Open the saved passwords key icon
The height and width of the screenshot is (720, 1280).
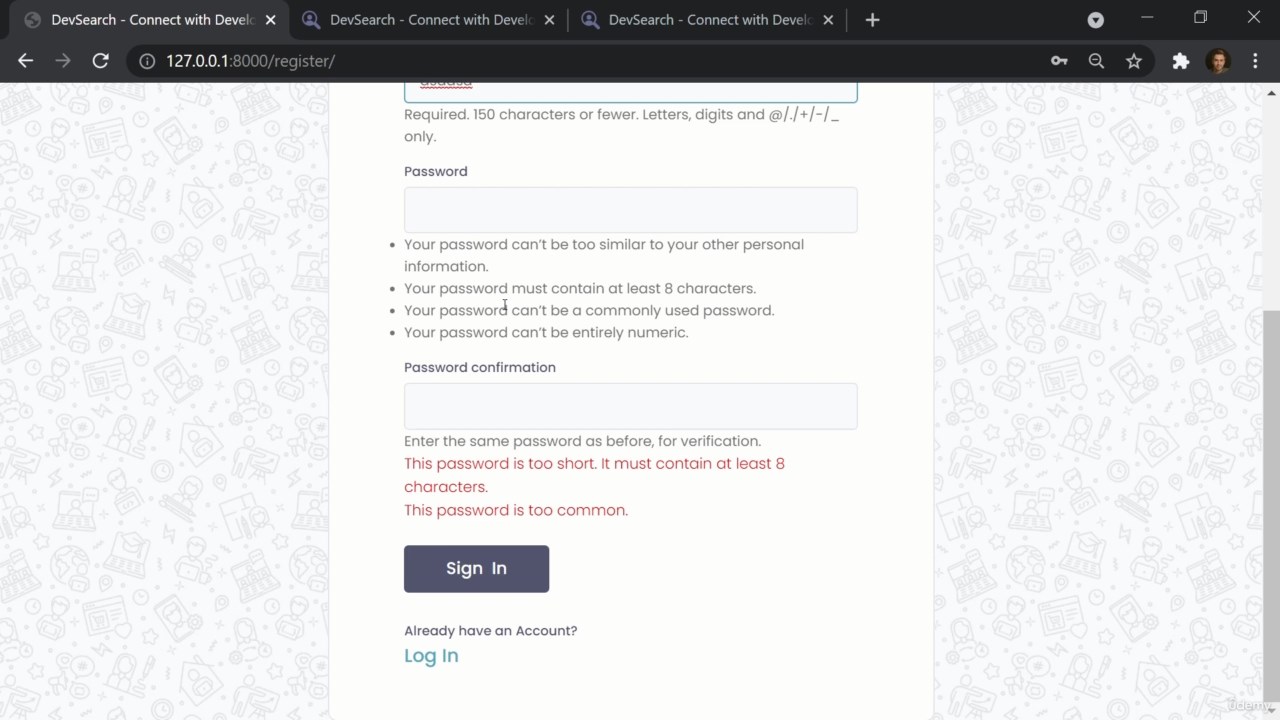[1059, 61]
